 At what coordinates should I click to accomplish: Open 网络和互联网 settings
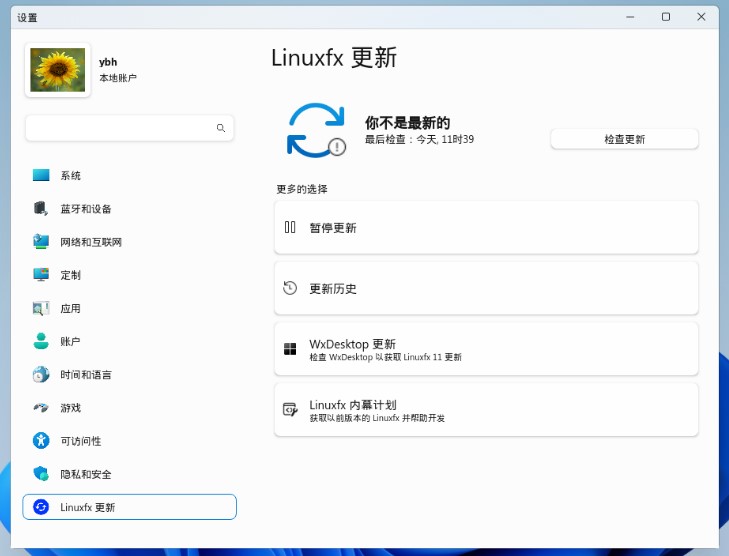click(129, 242)
